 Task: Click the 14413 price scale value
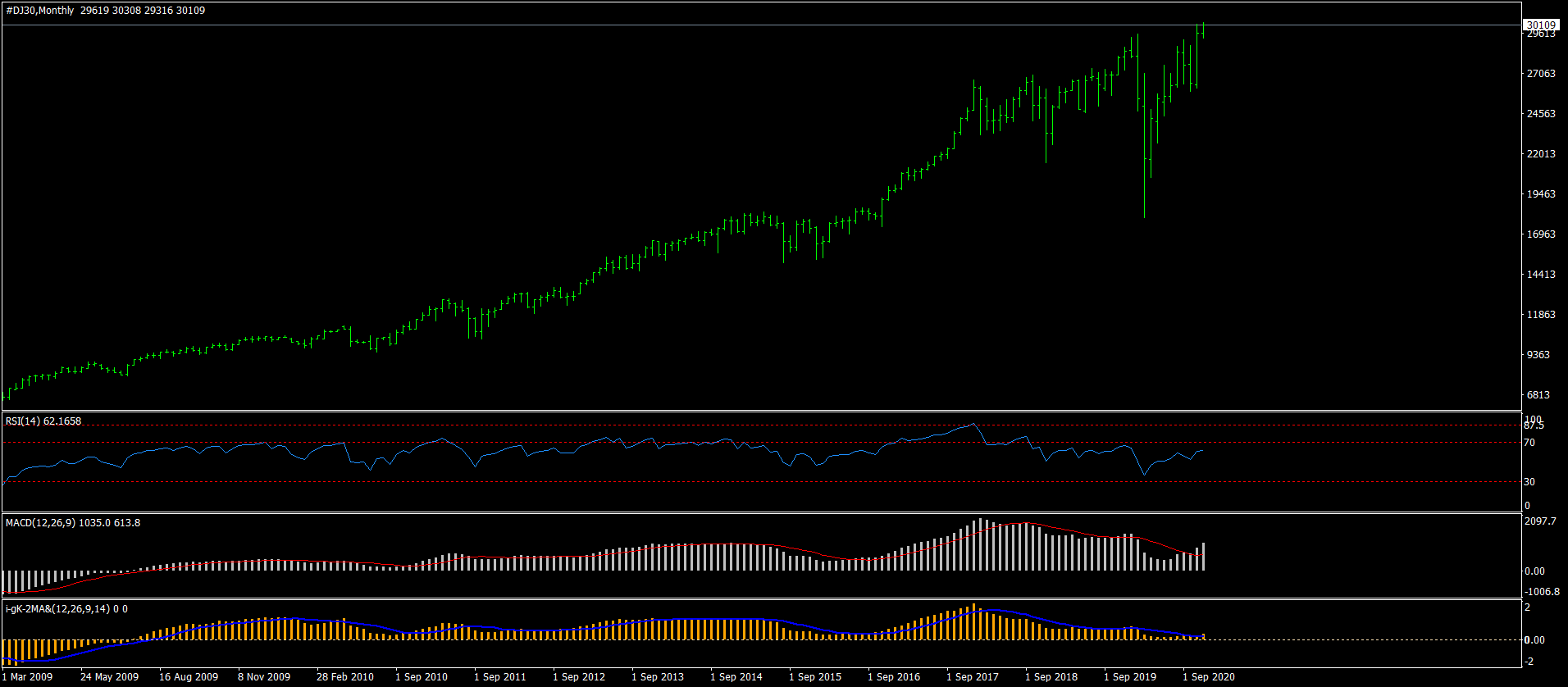tap(1541, 275)
